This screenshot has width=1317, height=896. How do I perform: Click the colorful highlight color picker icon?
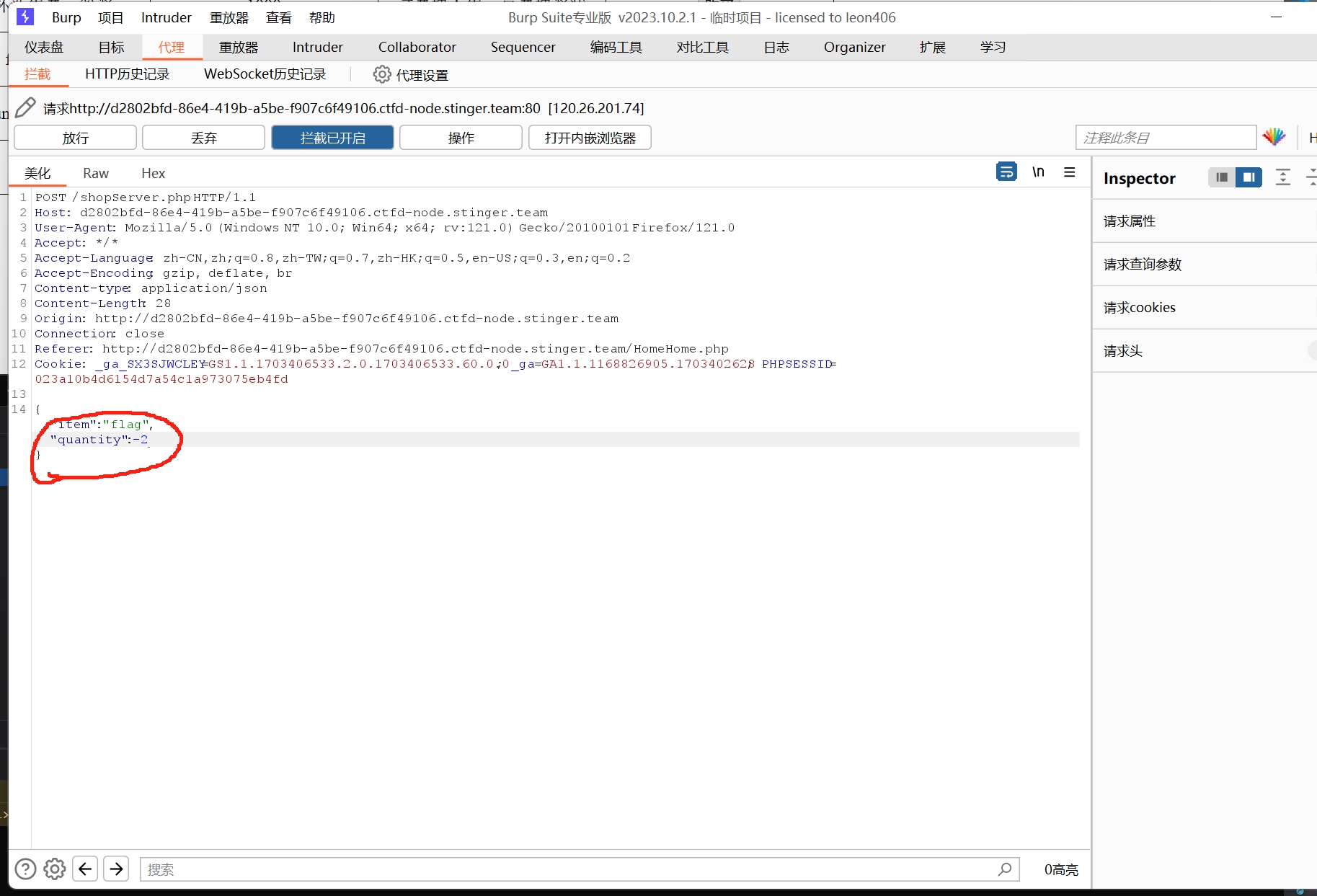[x=1274, y=137]
